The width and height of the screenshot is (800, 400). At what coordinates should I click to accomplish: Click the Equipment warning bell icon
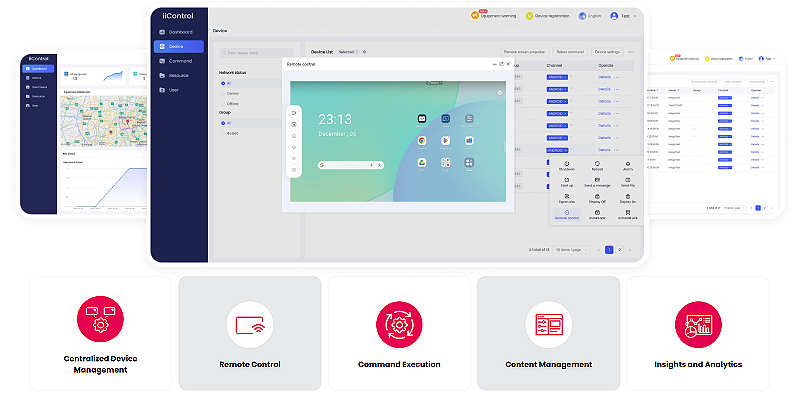click(x=476, y=16)
